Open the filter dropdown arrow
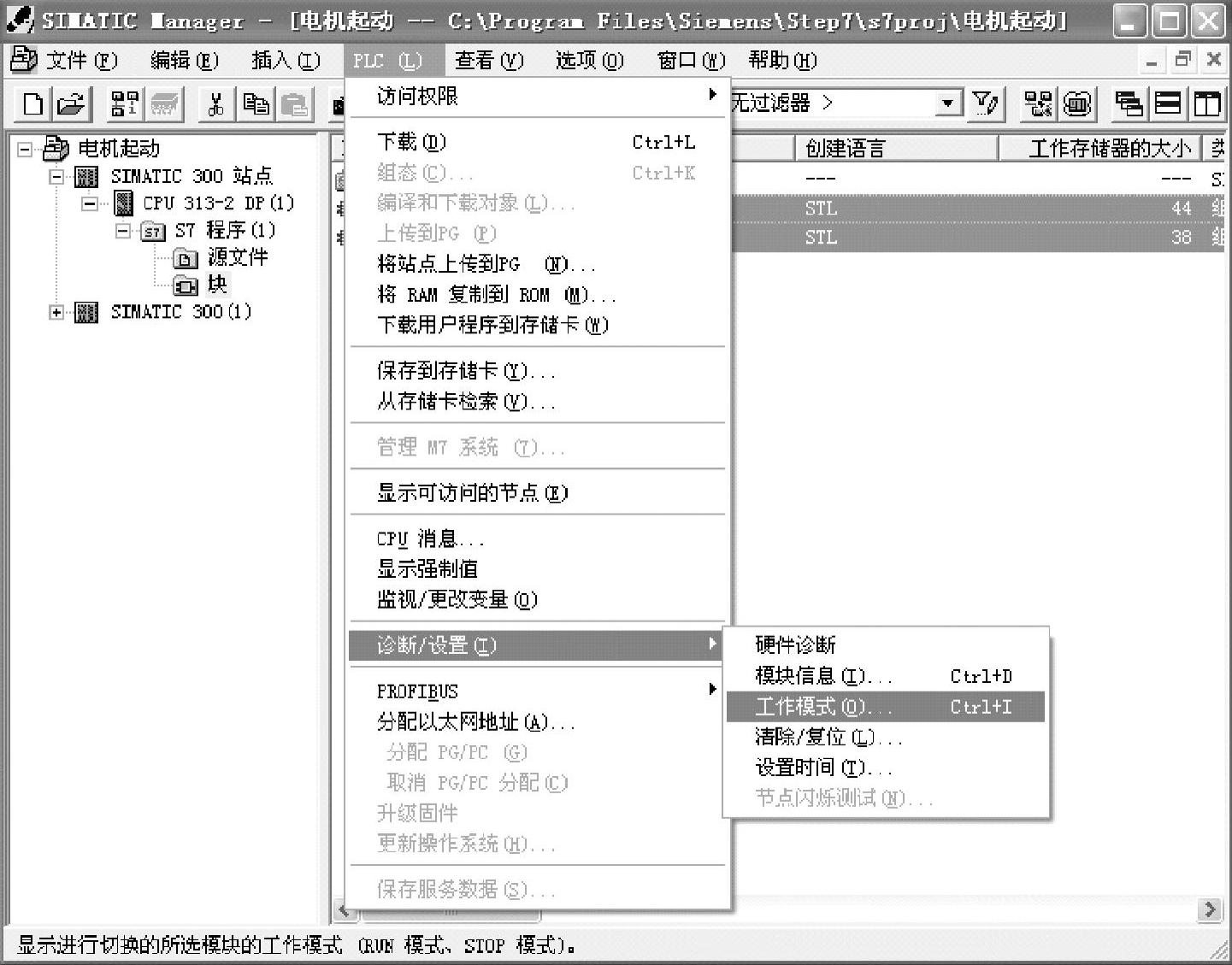1232x965 pixels. click(x=946, y=104)
